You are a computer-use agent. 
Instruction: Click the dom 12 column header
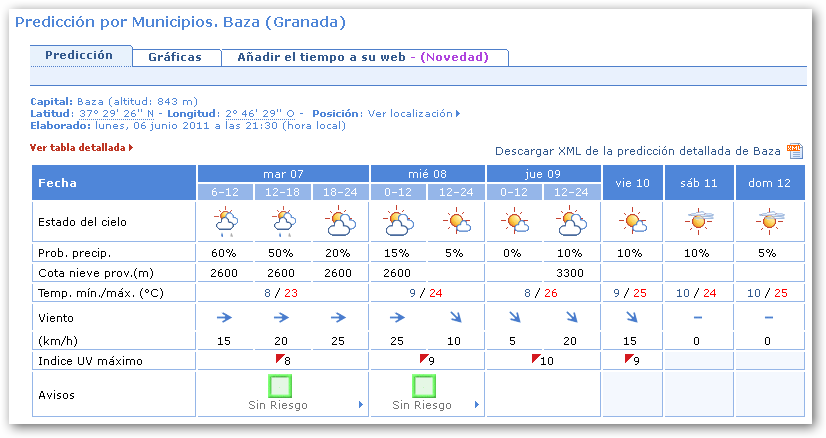click(x=770, y=183)
